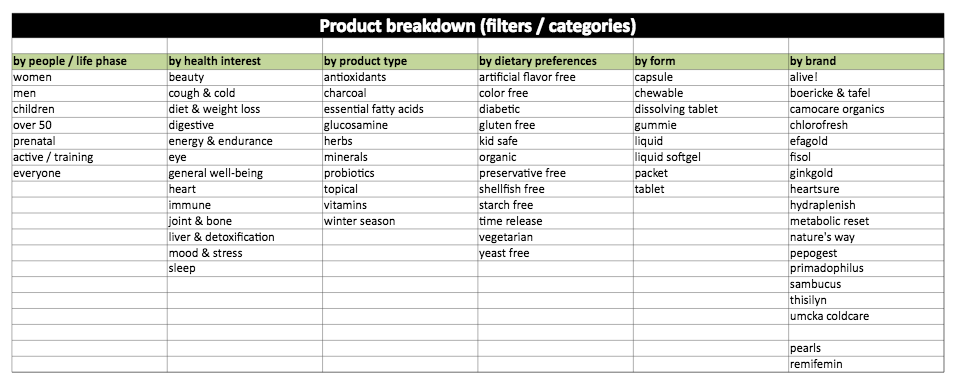Click the 'by form' header cell

coord(711,61)
